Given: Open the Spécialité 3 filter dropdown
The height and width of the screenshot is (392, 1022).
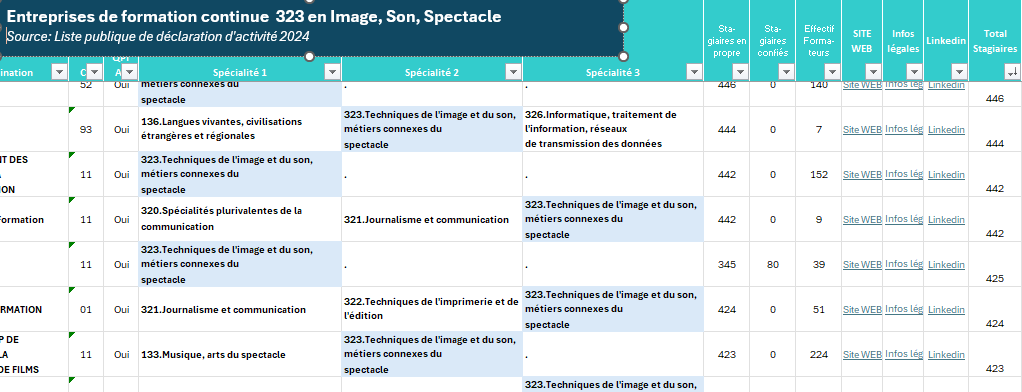Looking at the screenshot, I should (695, 72).
